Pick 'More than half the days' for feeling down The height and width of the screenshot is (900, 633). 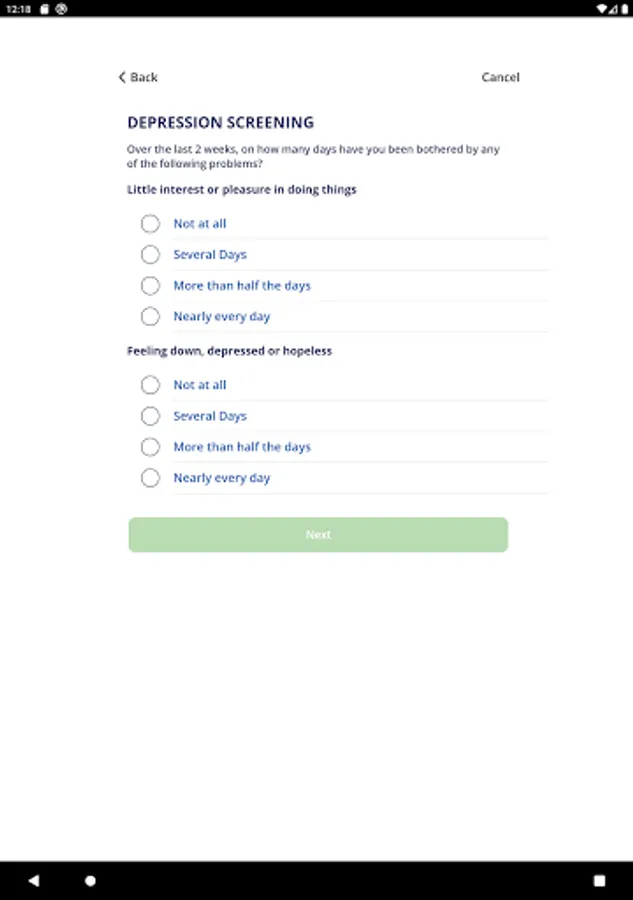[150, 447]
